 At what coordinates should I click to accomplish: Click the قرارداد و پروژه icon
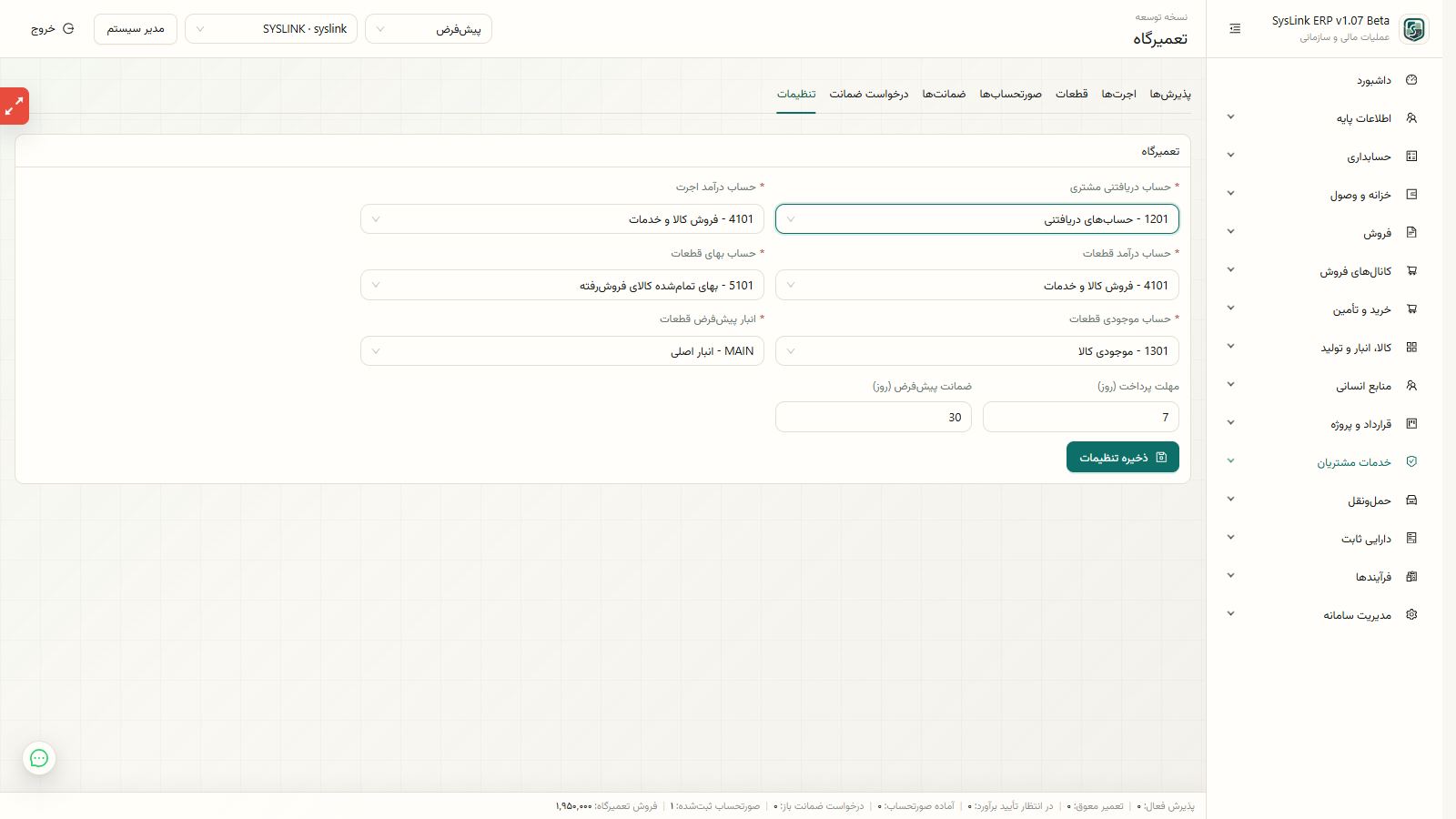[1411, 424]
